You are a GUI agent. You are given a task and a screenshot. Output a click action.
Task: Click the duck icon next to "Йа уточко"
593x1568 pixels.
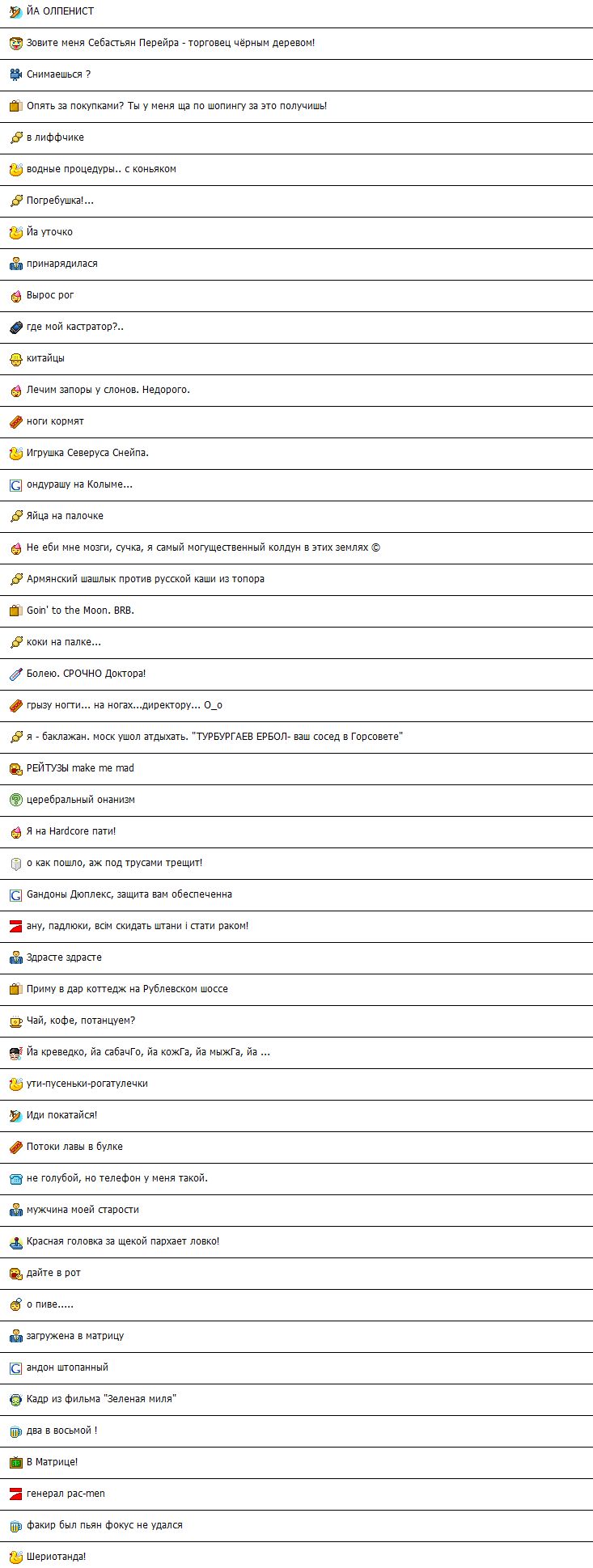point(15,232)
